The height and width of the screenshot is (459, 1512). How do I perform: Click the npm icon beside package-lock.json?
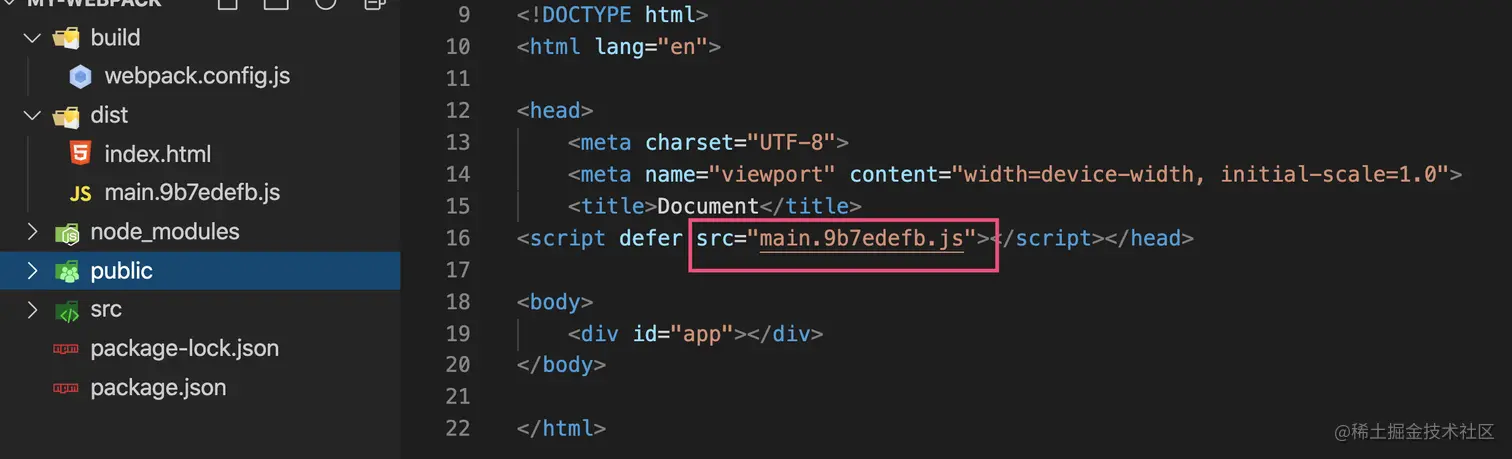pyautogui.click(x=66, y=349)
